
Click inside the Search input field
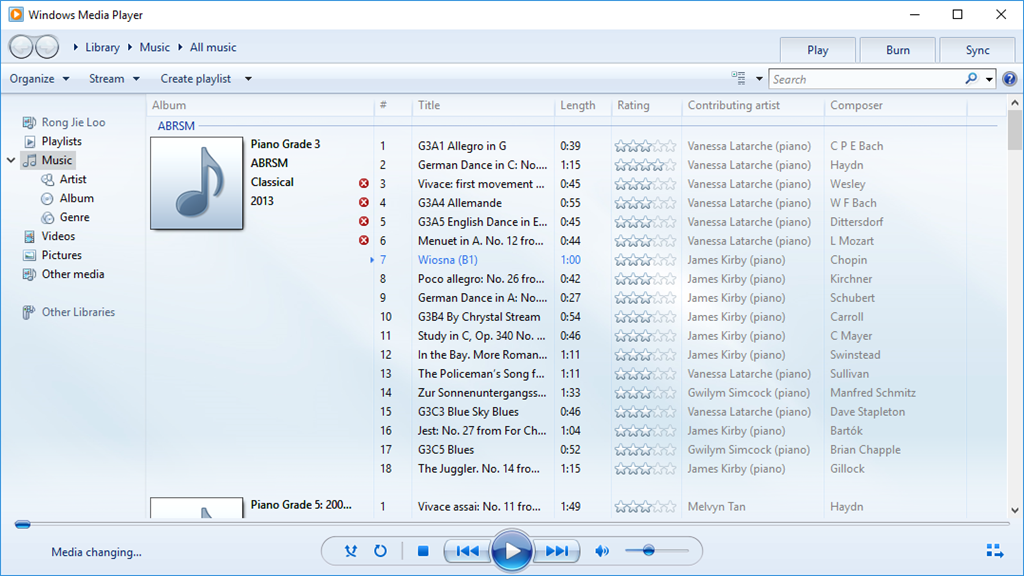867,79
